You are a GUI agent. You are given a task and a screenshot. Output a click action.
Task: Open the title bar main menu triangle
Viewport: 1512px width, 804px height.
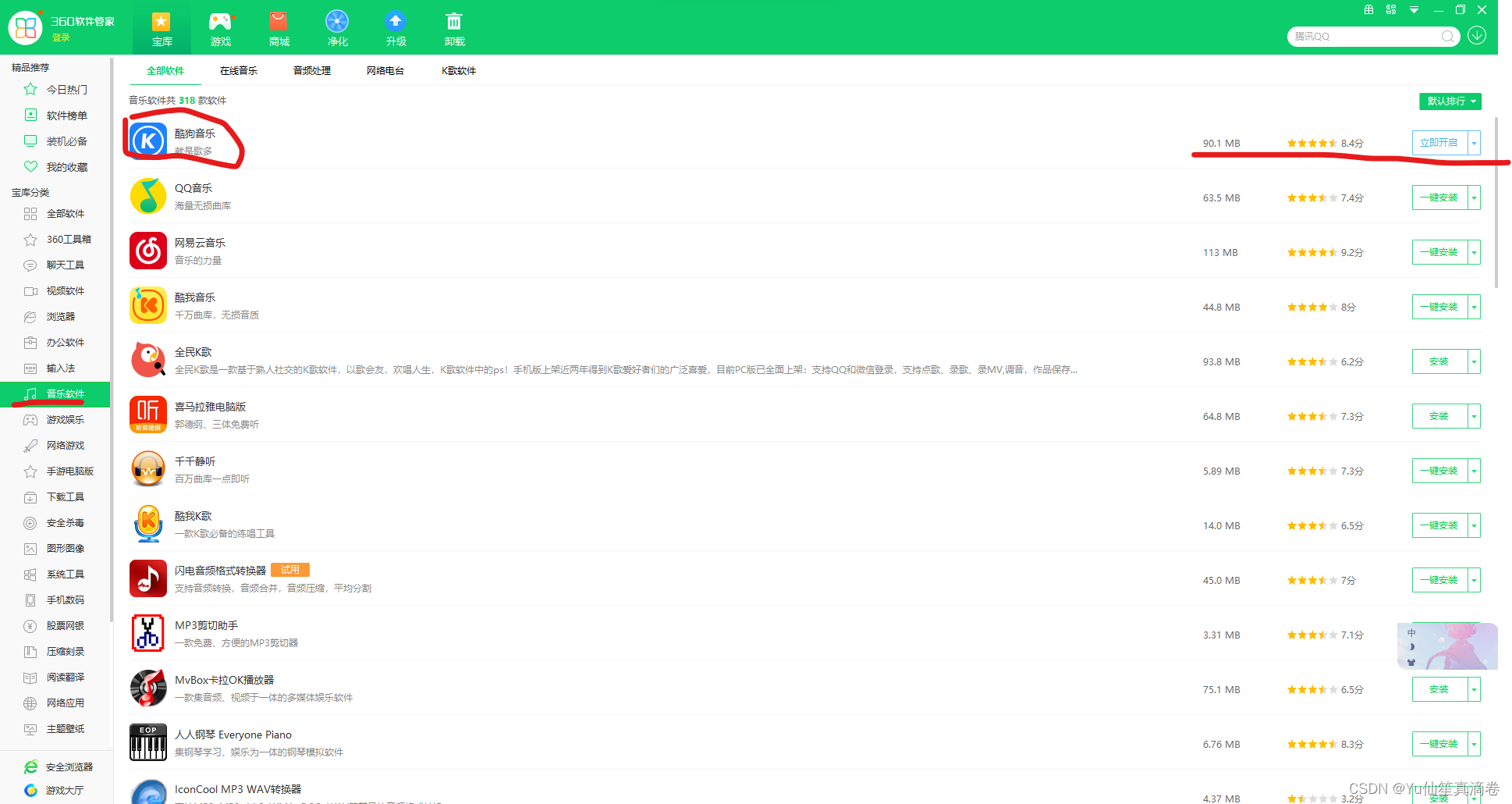coord(1414,10)
